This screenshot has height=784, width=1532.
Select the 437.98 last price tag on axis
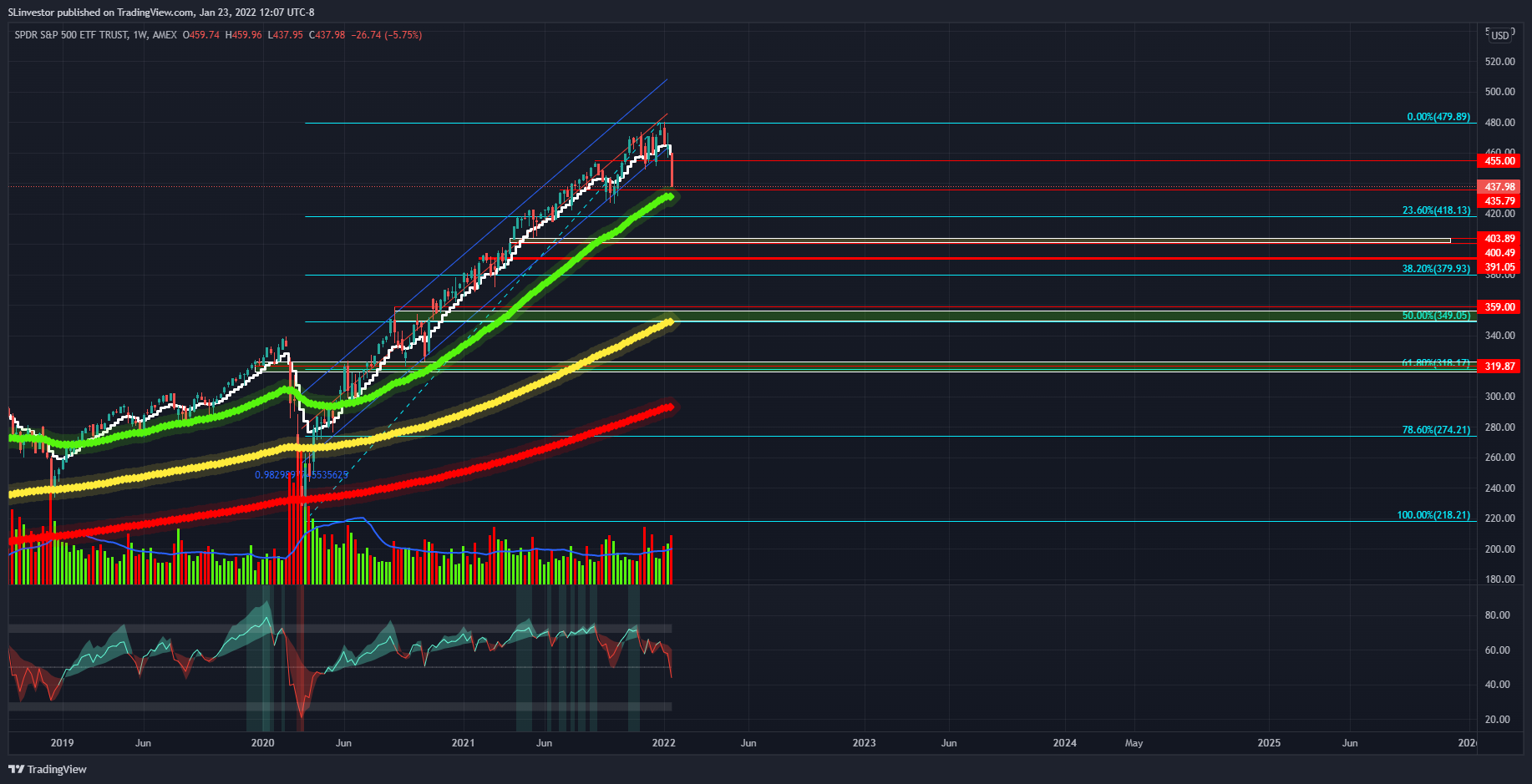pos(1499,187)
